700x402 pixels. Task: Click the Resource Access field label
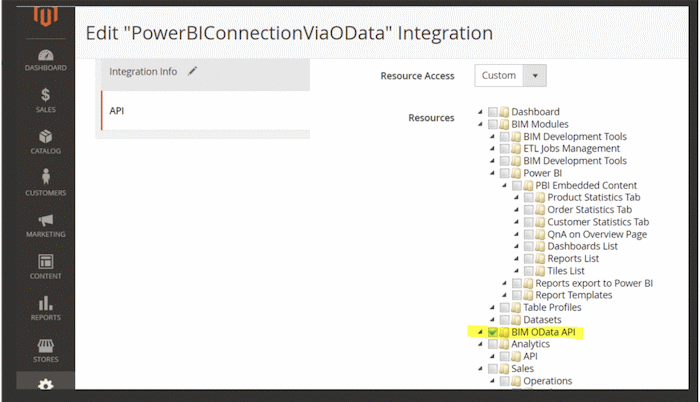[x=417, y=76]
